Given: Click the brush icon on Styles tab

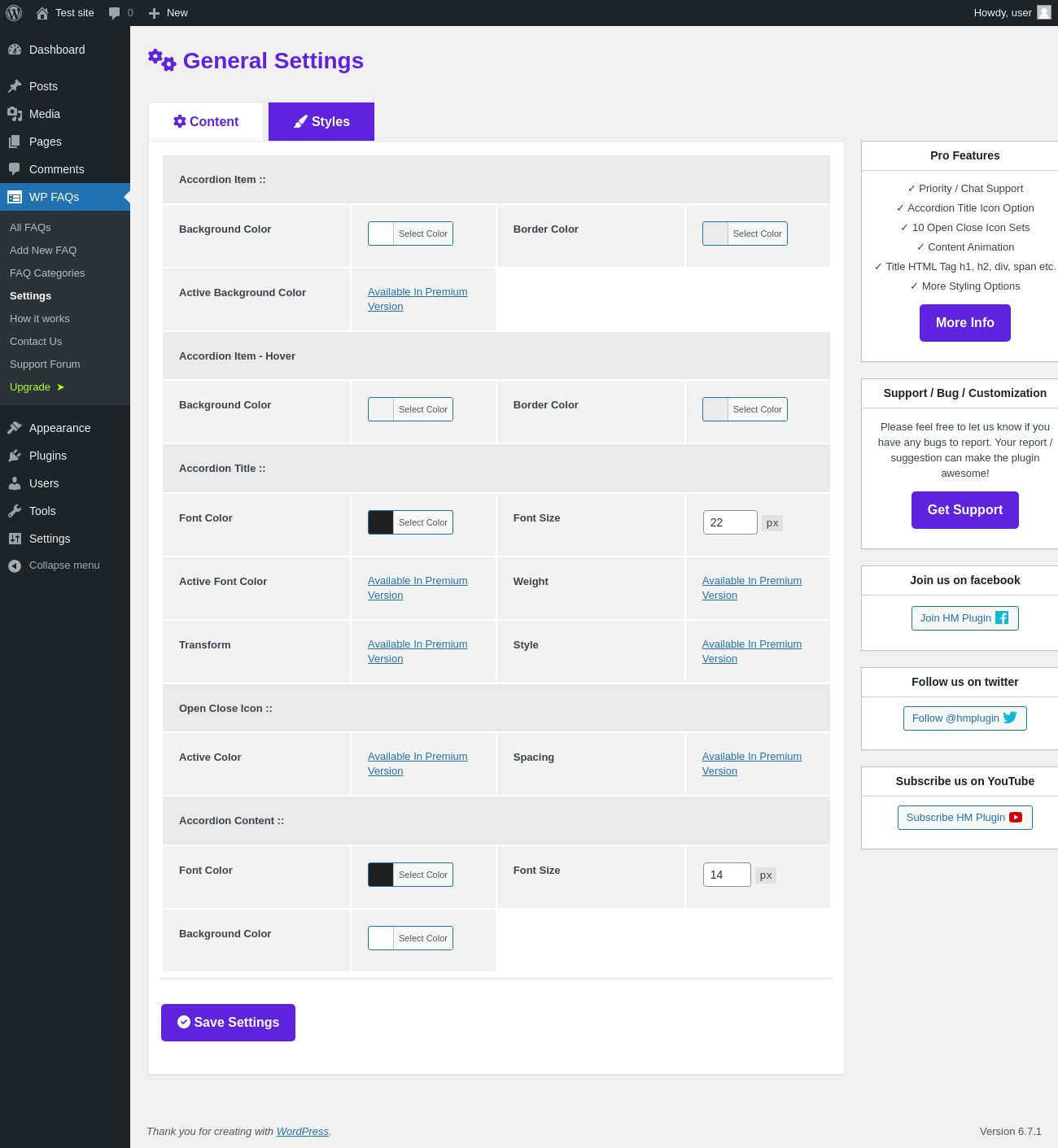Looking at the screenshot, I should tap(301, 121).
